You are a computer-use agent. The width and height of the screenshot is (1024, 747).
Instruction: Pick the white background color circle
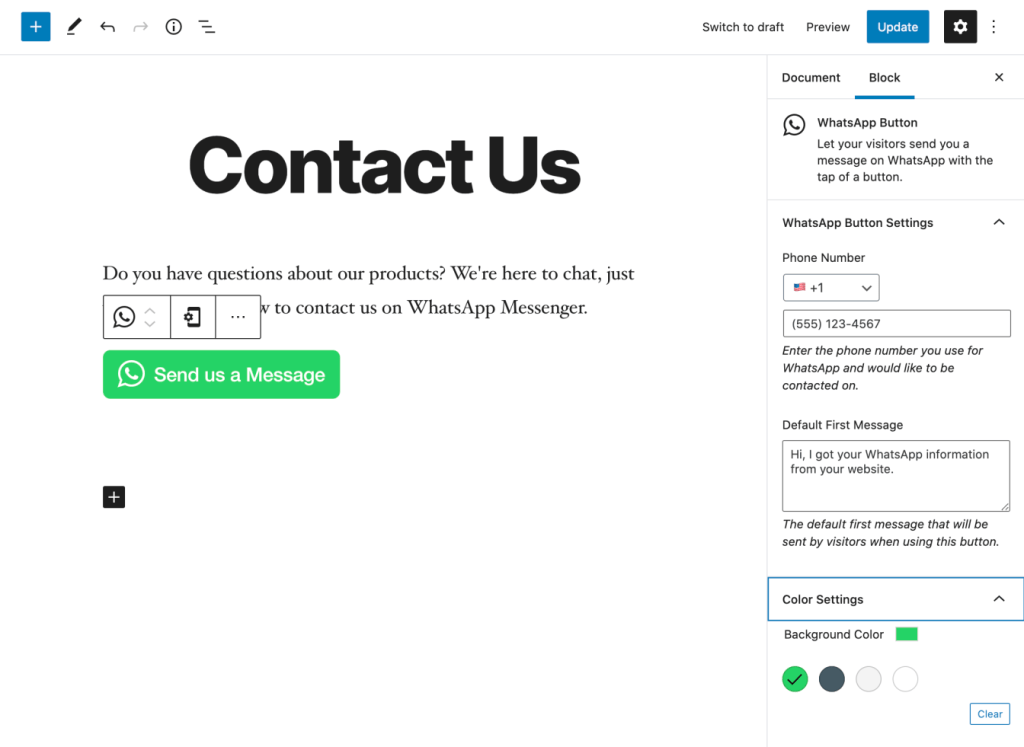point(905,679)
